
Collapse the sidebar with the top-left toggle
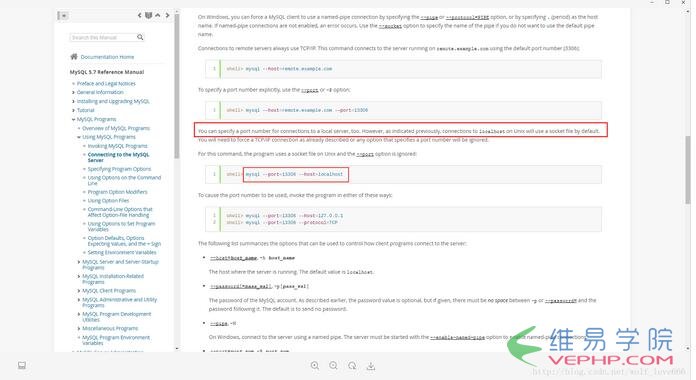pos(63,16)
